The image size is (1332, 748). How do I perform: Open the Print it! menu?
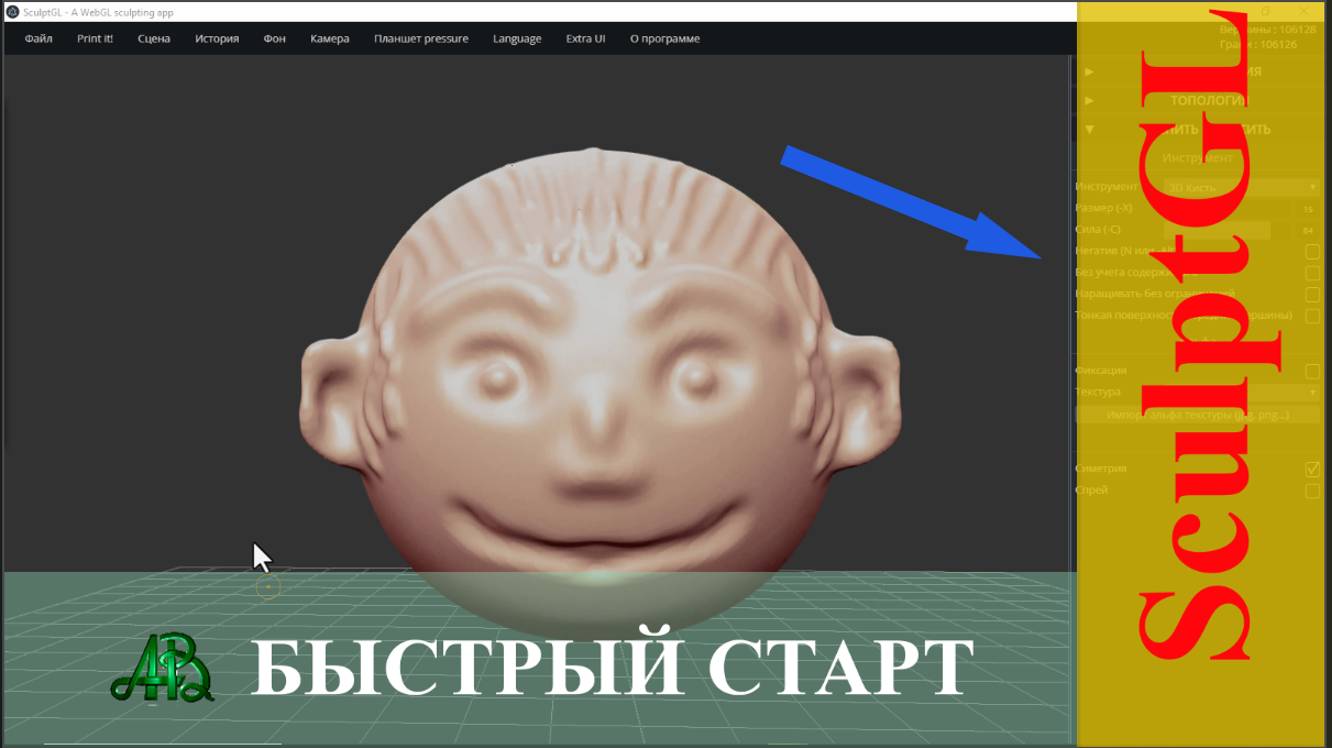(95, 39)
